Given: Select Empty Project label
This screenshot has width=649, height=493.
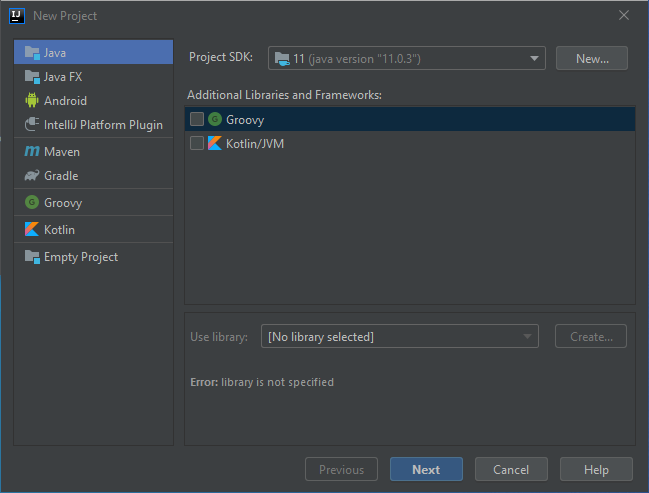Looking at the screenshot, I should (81, 257).
